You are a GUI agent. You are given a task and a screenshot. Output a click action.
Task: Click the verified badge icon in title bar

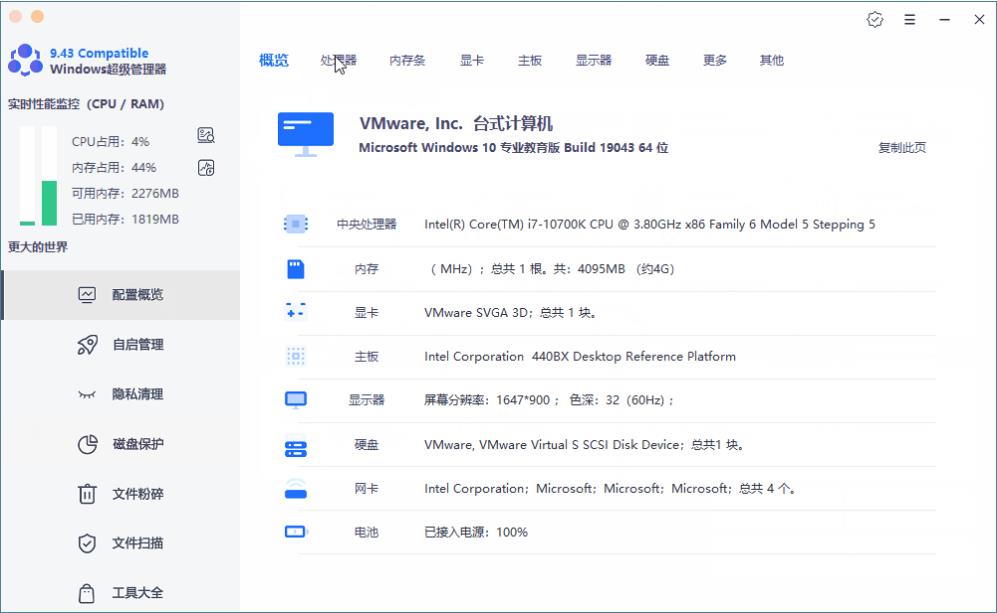875,20
